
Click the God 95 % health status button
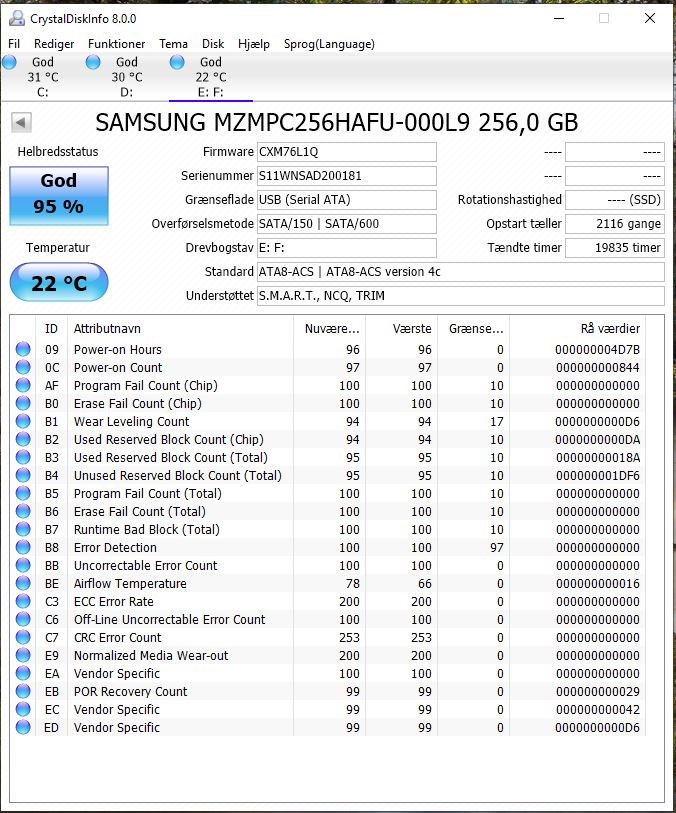[x=59, y=195]
